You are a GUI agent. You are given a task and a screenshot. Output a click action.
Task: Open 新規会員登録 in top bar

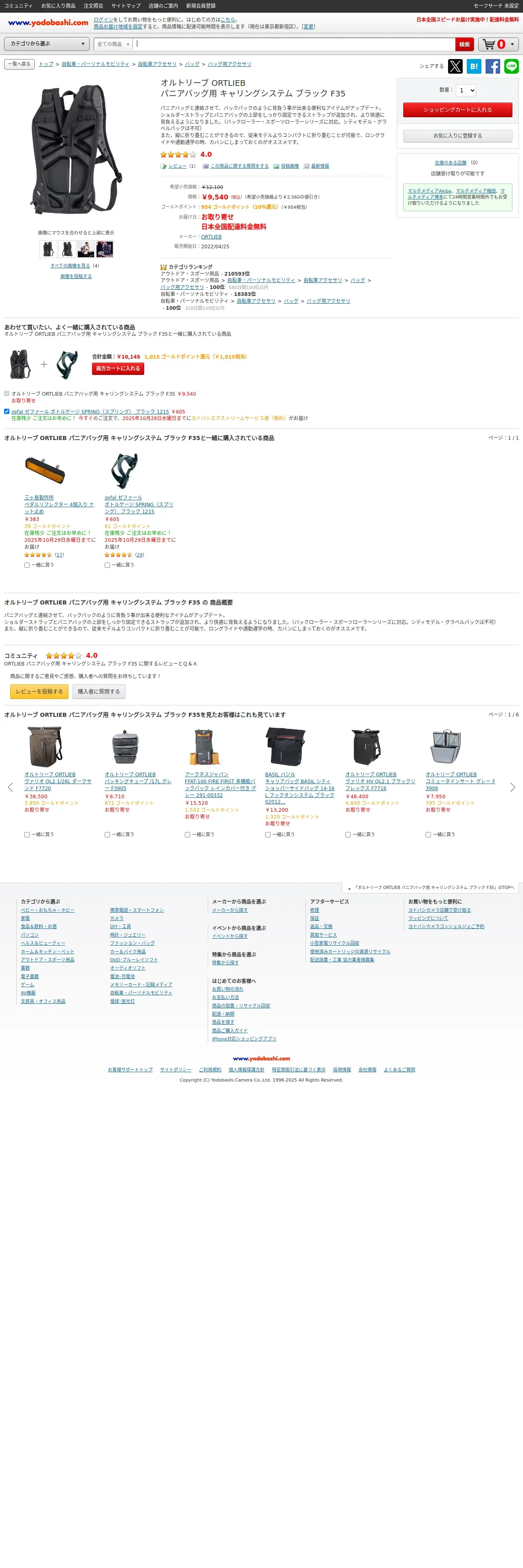pyautogui.click(x=201, y=5)
